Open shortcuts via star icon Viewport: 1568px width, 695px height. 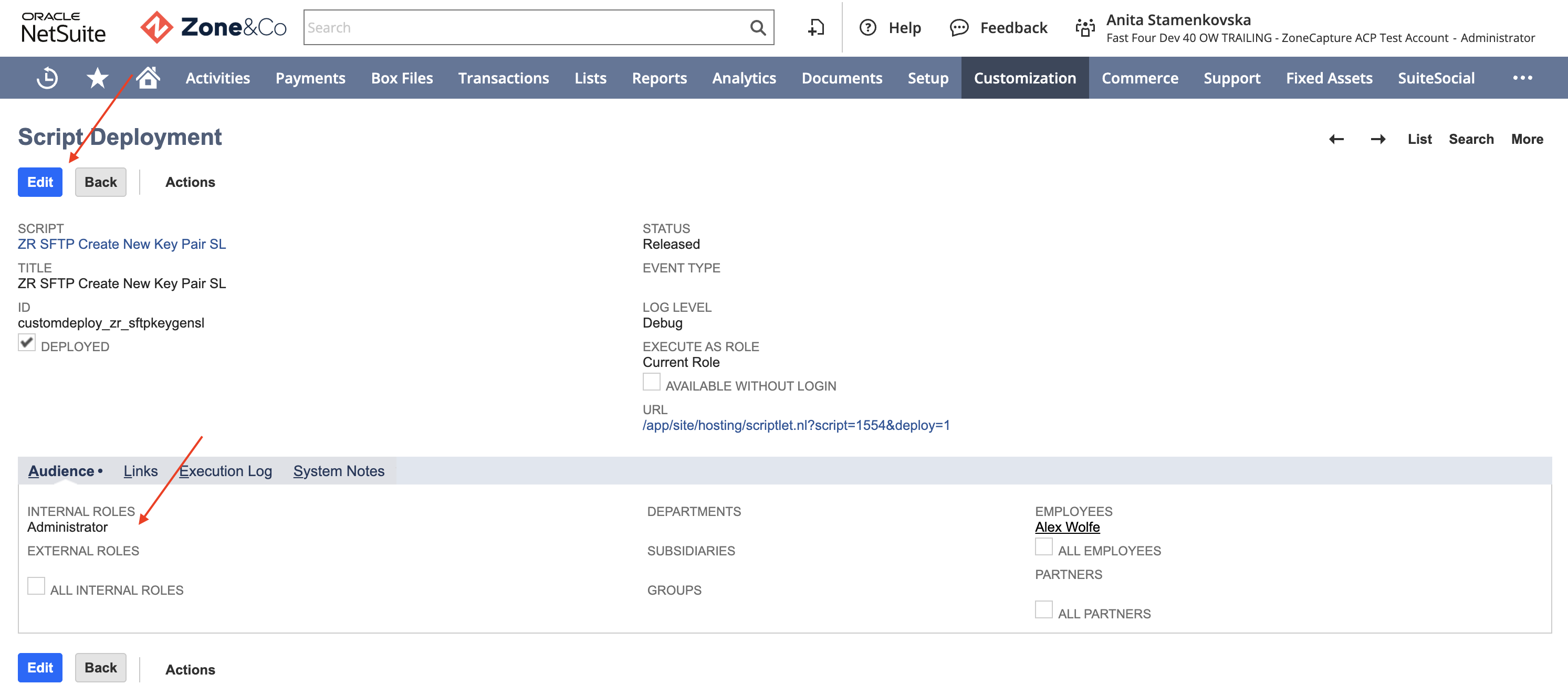tap(97, 77)
